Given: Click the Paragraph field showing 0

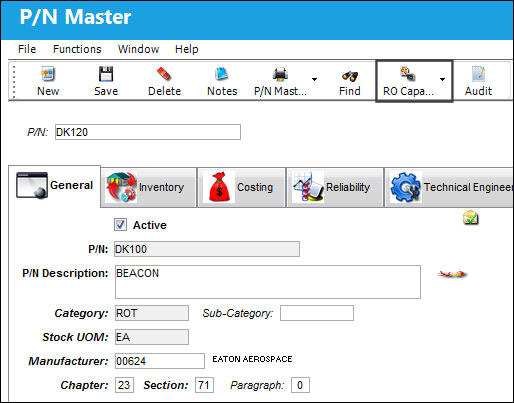Looking at the screenshot, I should point(300,385).
